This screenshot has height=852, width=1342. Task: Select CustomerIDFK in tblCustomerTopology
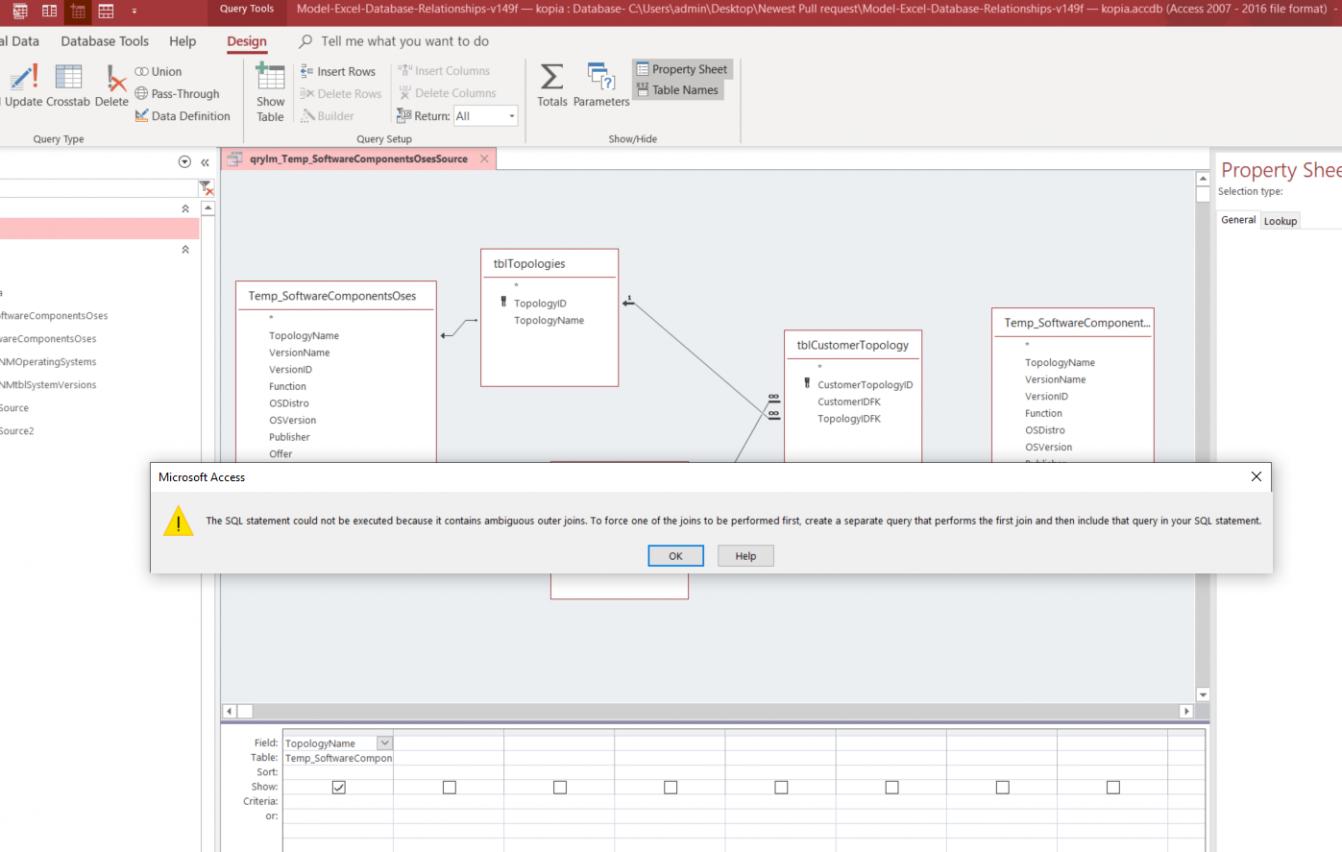tap(849, 402)
